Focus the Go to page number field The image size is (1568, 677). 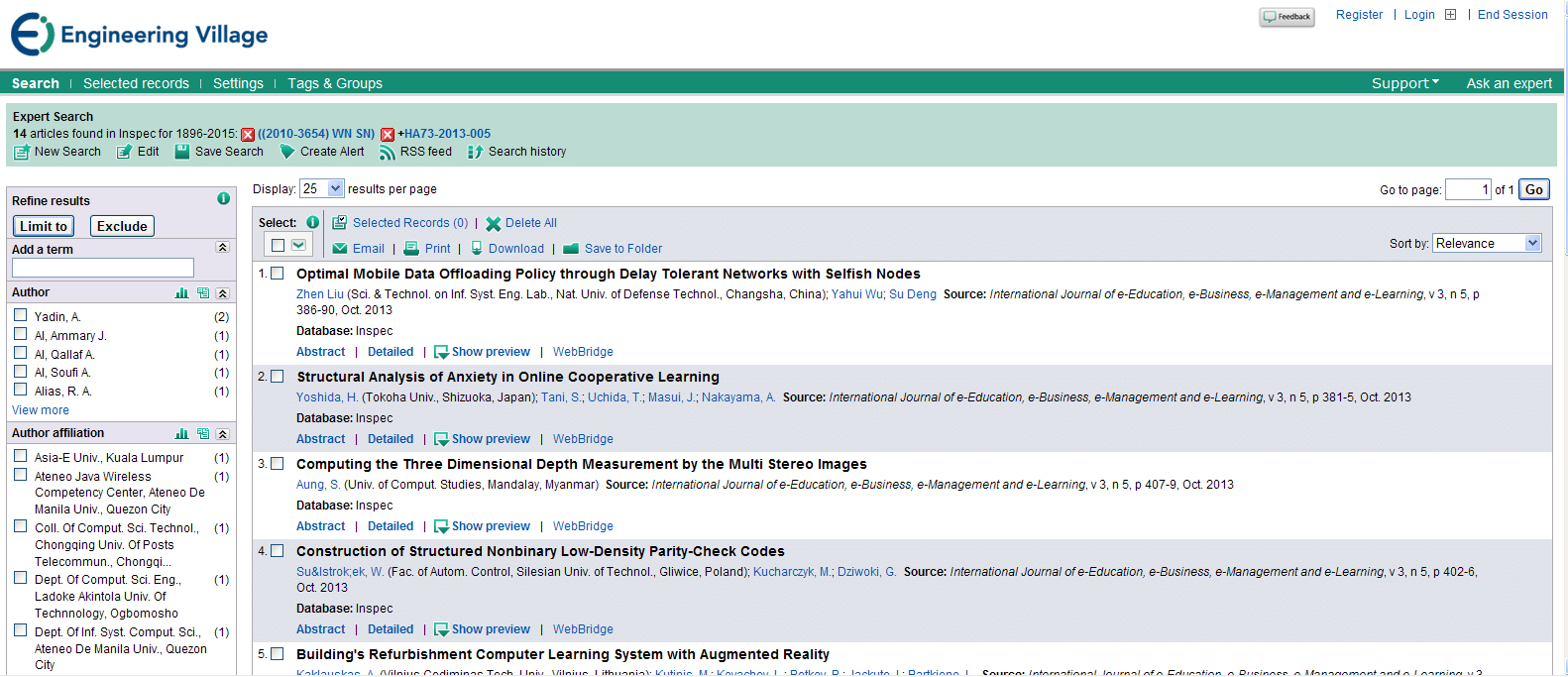point(1468,189)
